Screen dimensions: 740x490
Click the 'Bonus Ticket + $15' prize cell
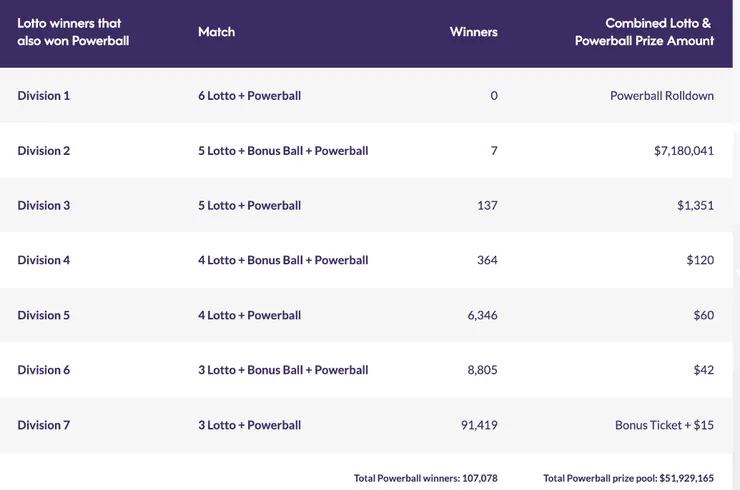[x=664, y=425]
